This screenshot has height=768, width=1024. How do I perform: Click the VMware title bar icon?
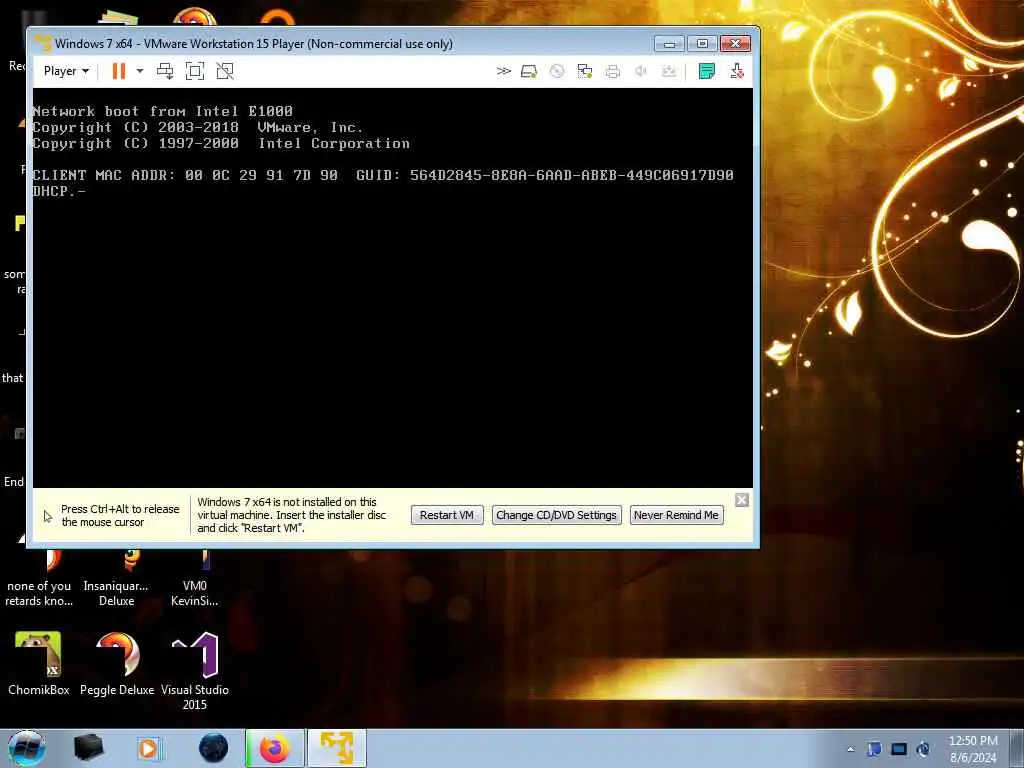point(43,43)
